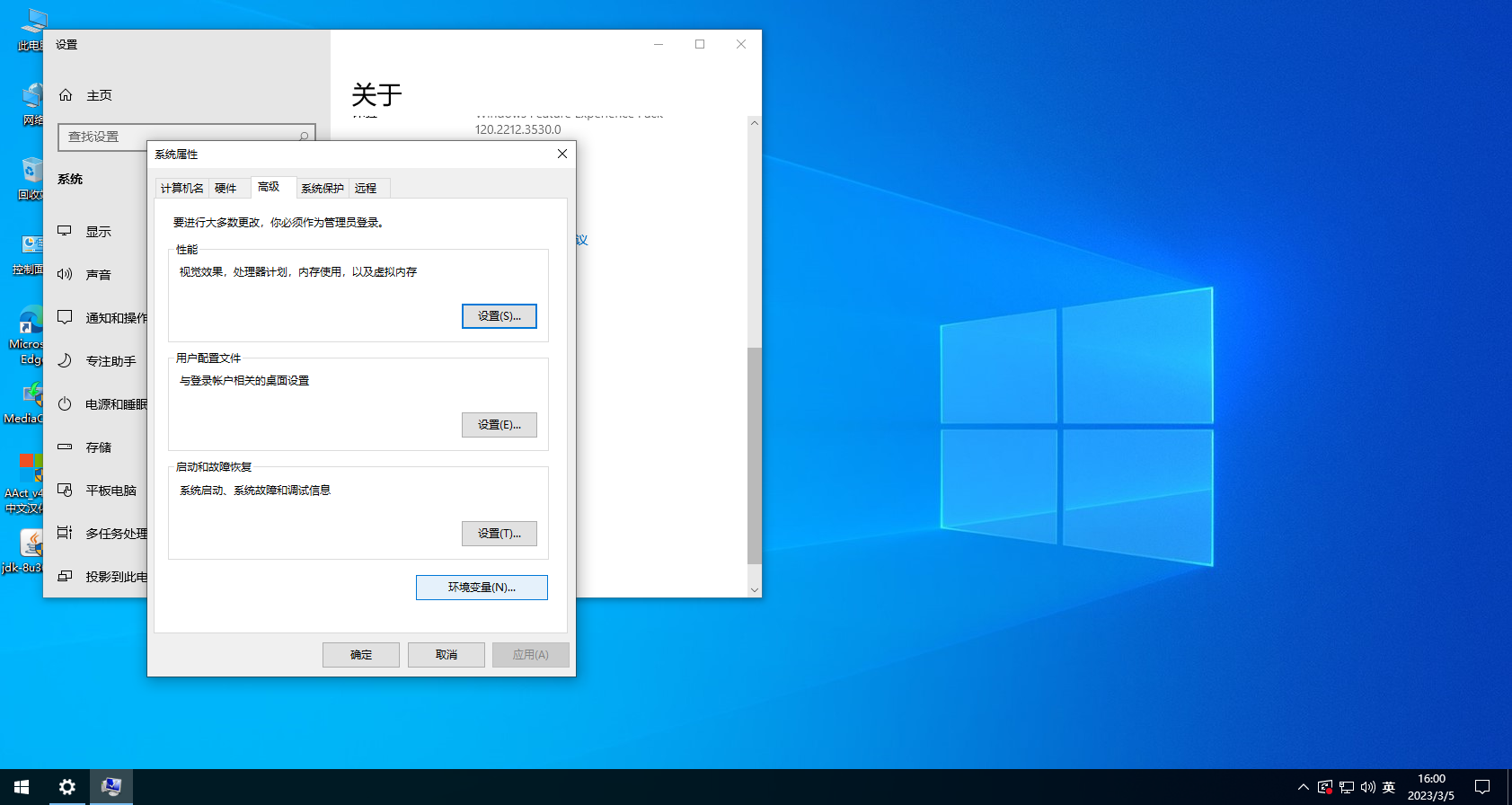Open the 环境变量(N)... button
Viewport: 1512px width, 805px height.
pos(482,588)
